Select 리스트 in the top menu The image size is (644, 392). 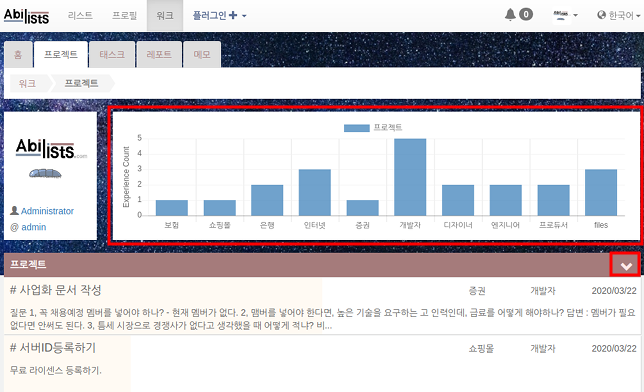coord(80,16)
